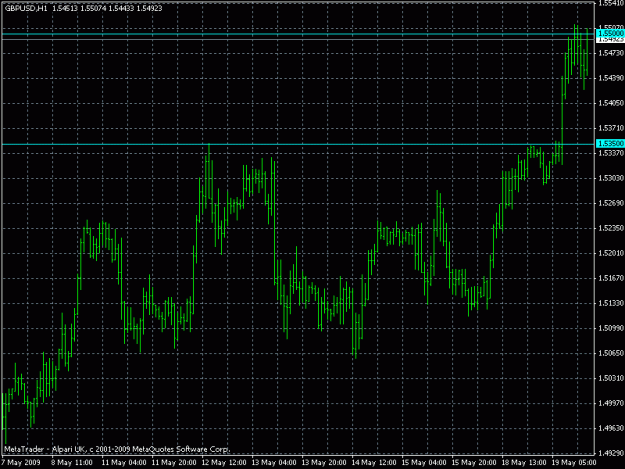The width and height of the screenshot is (625, 469).
Task: Click the 13 May 04:00 time label
Action: click(x=274, y=463)
